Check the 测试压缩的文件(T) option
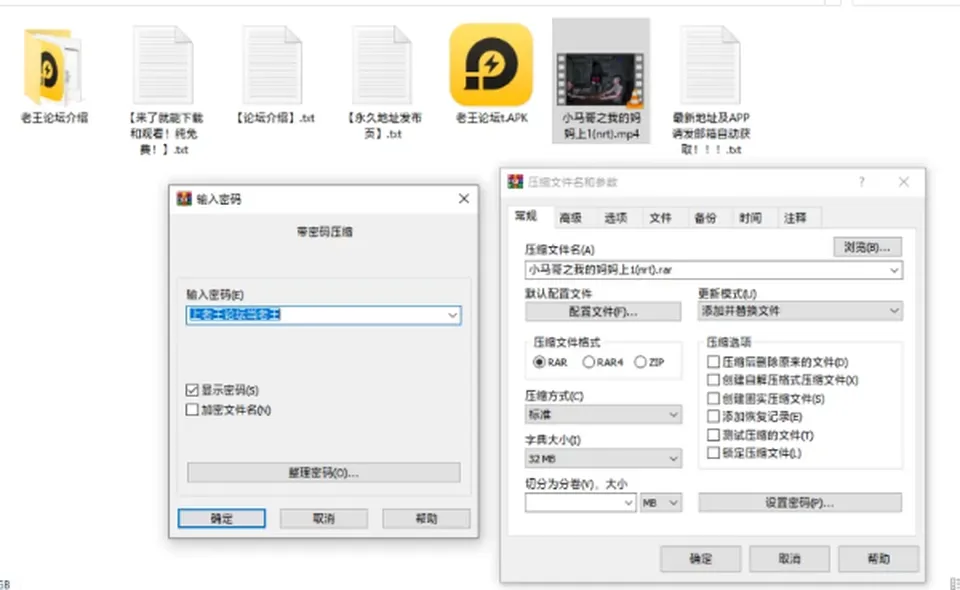Screen dimensions: 960x590 [x=713, y=435]
